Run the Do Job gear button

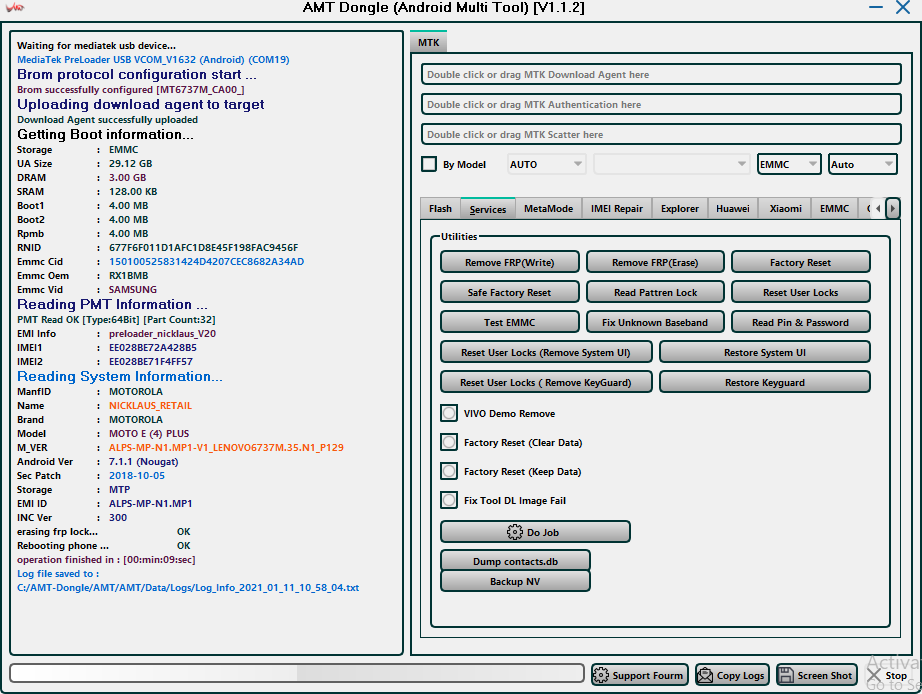click(535, 532)
